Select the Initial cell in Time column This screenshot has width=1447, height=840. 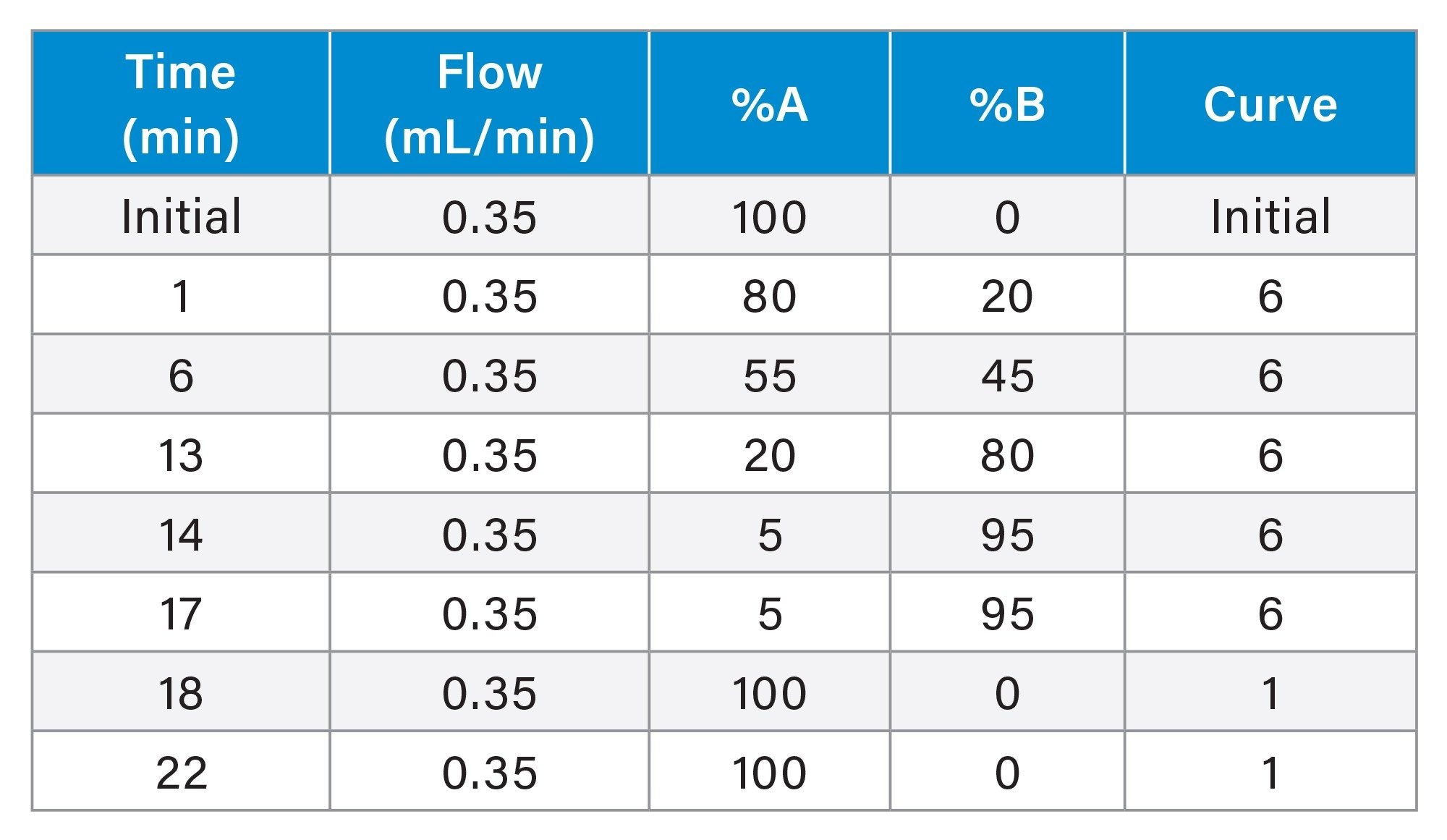(181, 216)
